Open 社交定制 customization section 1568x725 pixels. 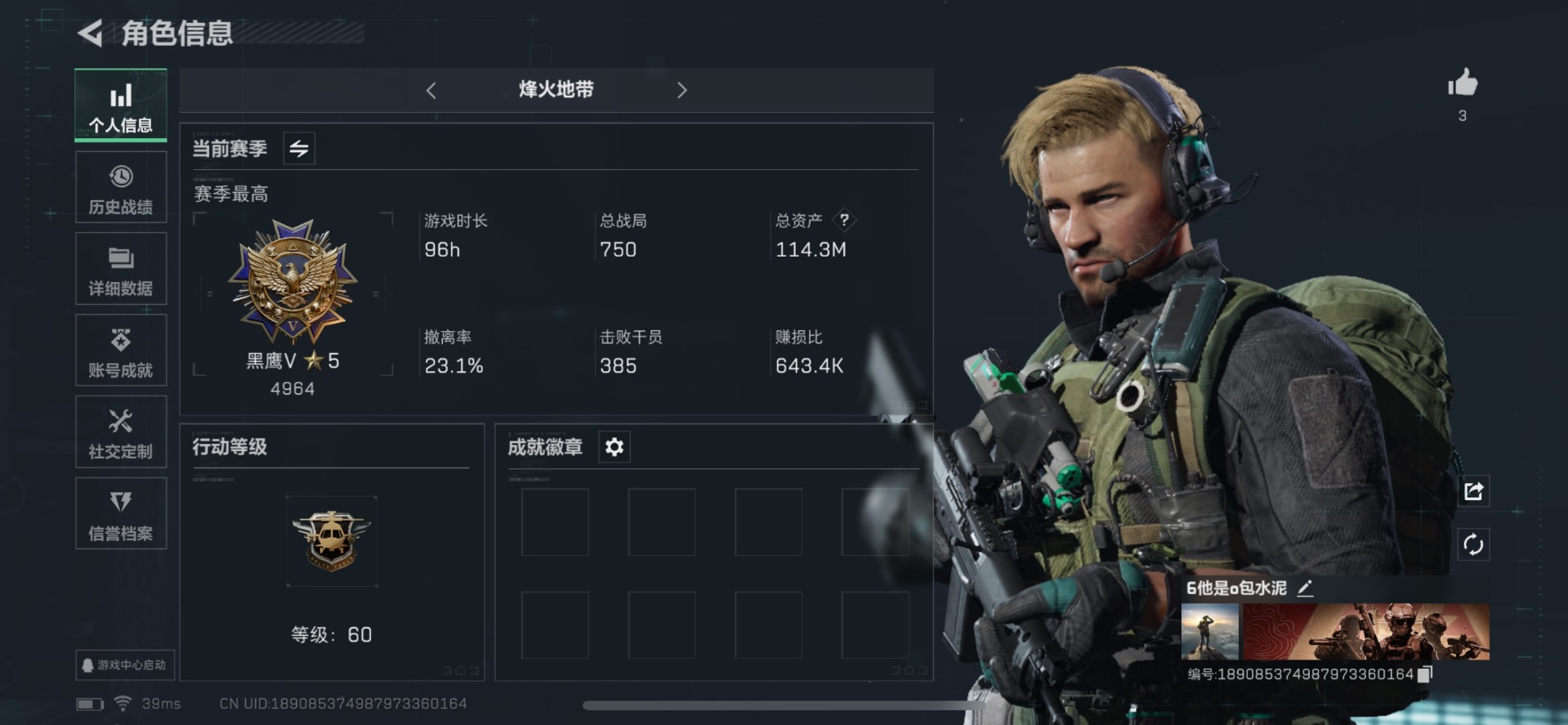[121, 432]
